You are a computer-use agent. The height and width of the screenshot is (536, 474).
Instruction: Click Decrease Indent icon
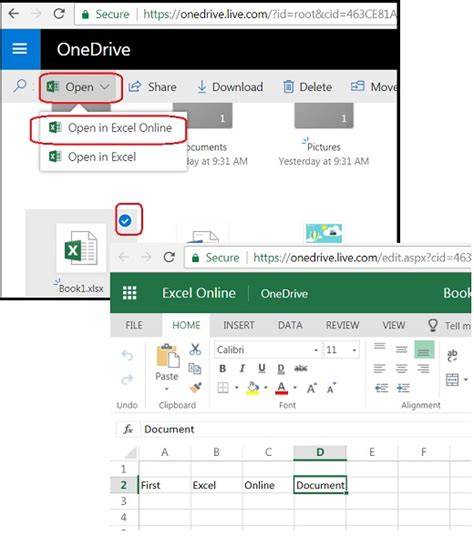(381, 388)
